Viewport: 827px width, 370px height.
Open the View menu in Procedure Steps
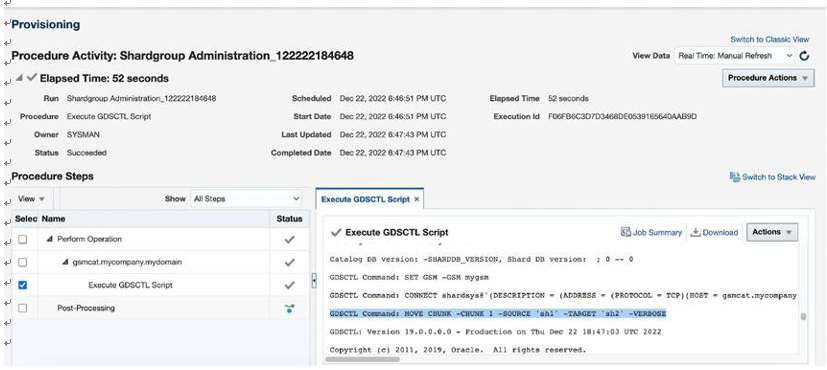pyautogui.click(x=32, y=199)
